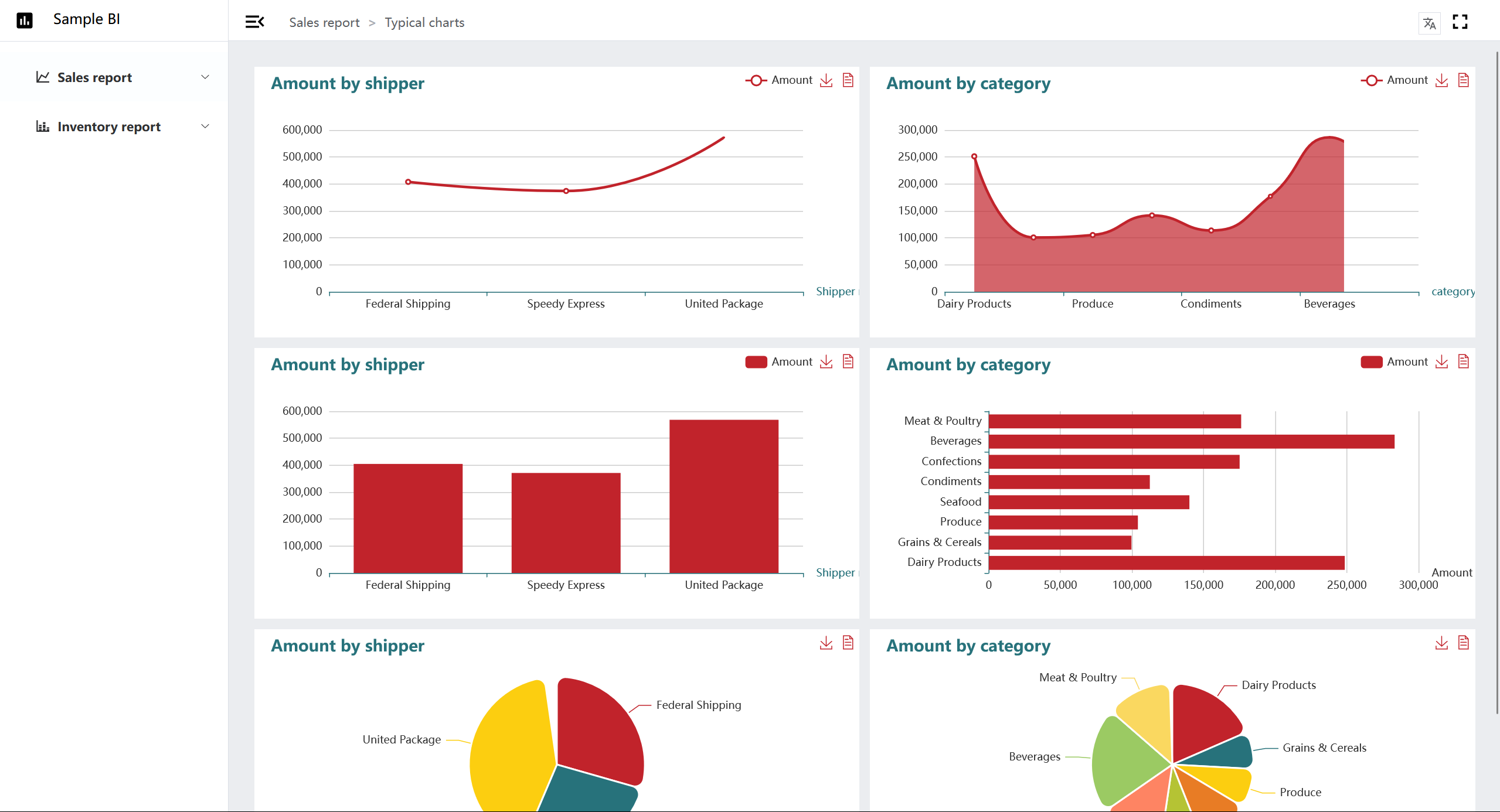Collapse sidebar with the hamburger menu icon
1500x812 pixels.
(254, 22)
